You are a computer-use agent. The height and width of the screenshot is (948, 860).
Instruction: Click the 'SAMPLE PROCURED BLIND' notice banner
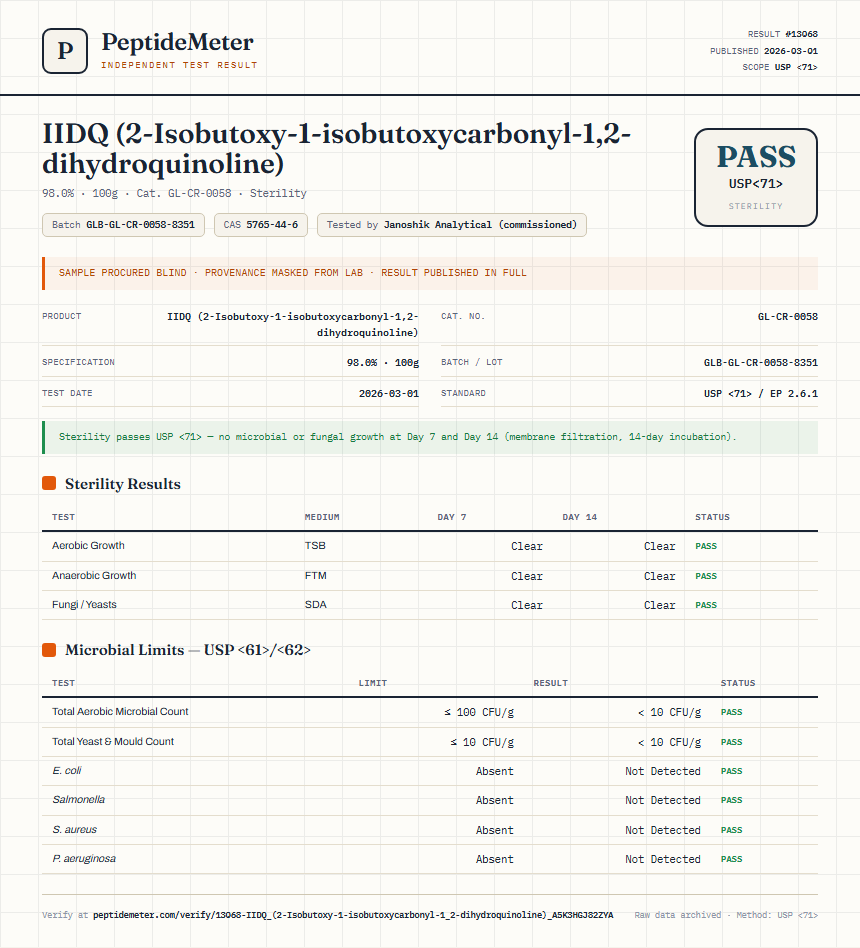tap(430, 273)
